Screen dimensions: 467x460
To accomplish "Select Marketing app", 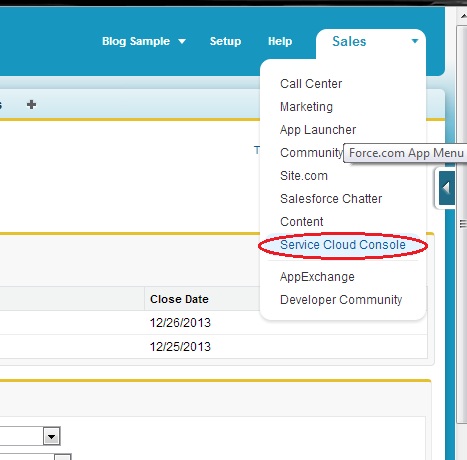I will point(306,107).
